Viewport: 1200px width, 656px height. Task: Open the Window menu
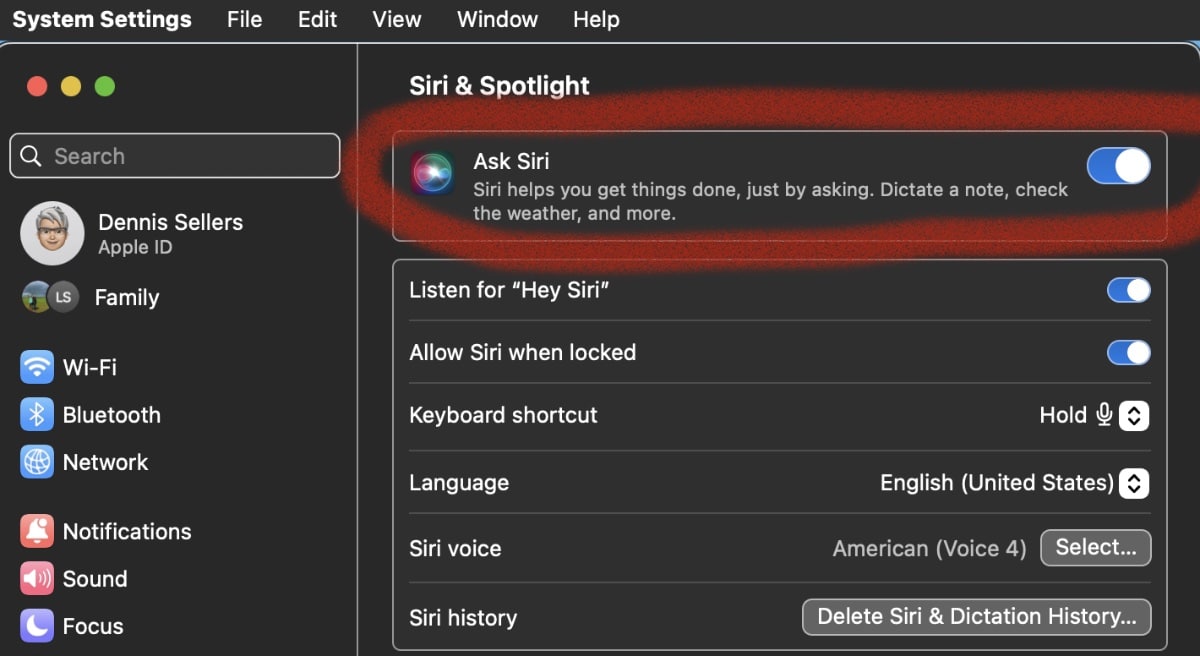tap(497, 19)
